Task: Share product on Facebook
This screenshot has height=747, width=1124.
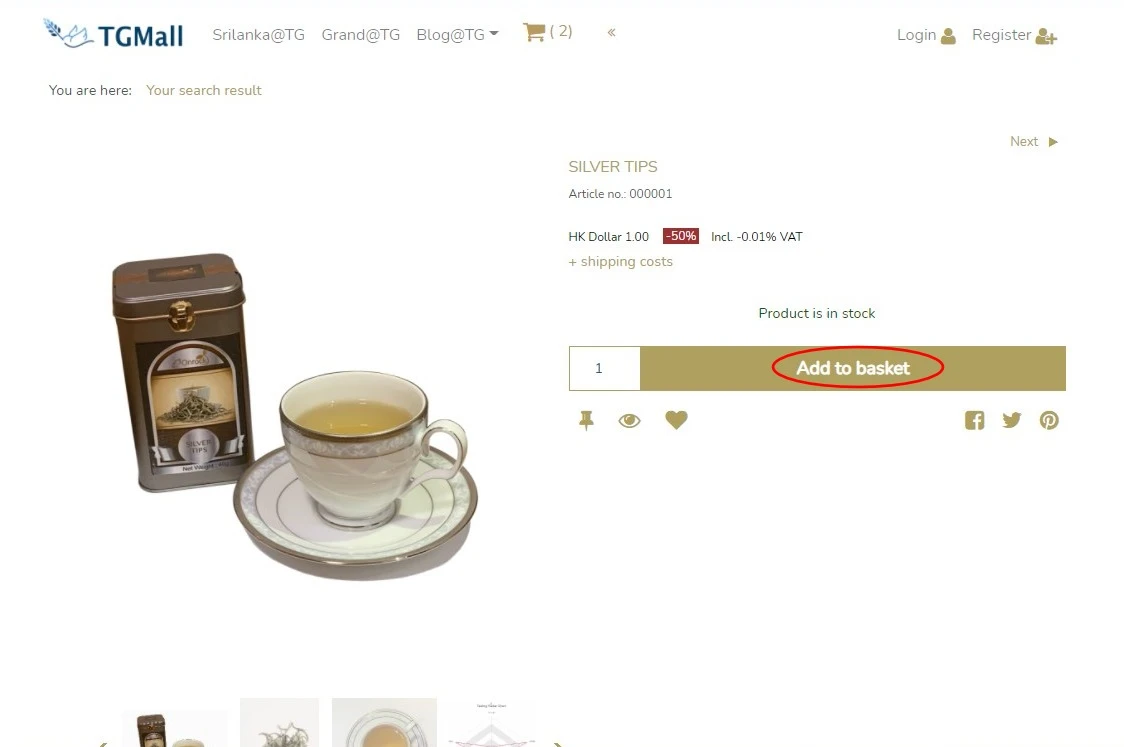Action: coord(974,420)
